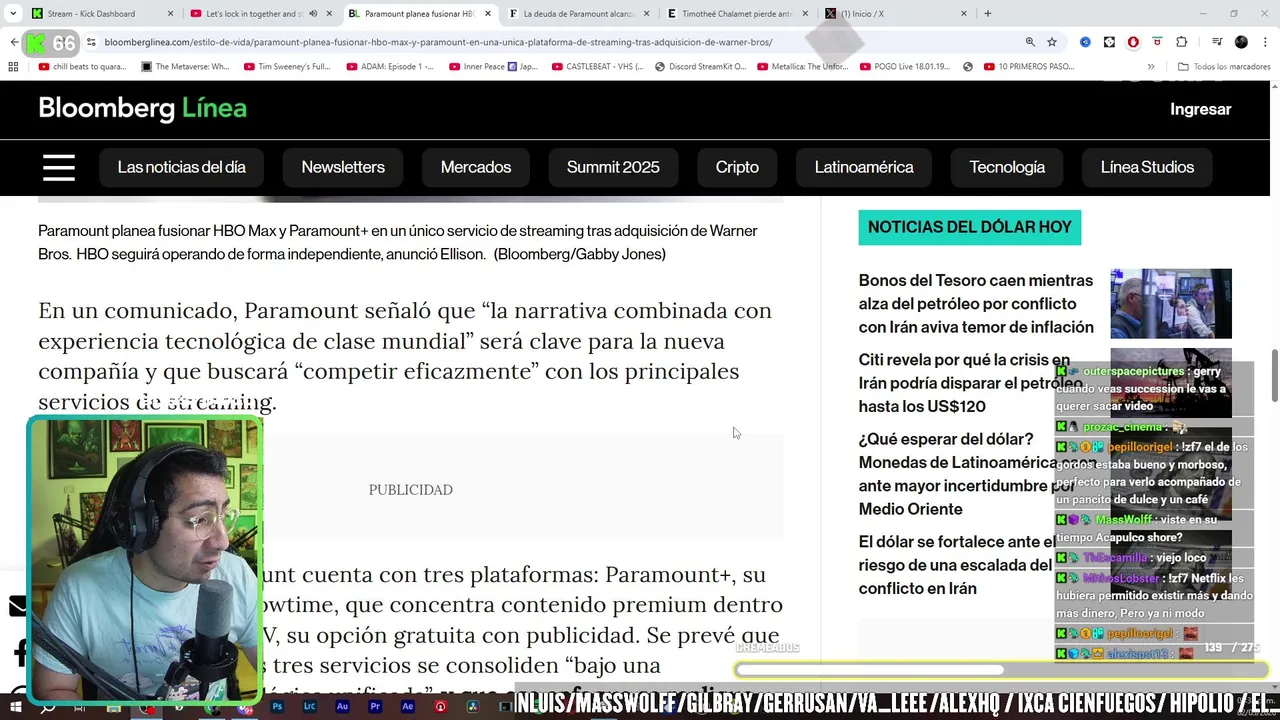The width and height of the screenshot is (1280, 720).
Task: Launch Lightroom Classic from the taskbar
Action: tap(310, 707)
